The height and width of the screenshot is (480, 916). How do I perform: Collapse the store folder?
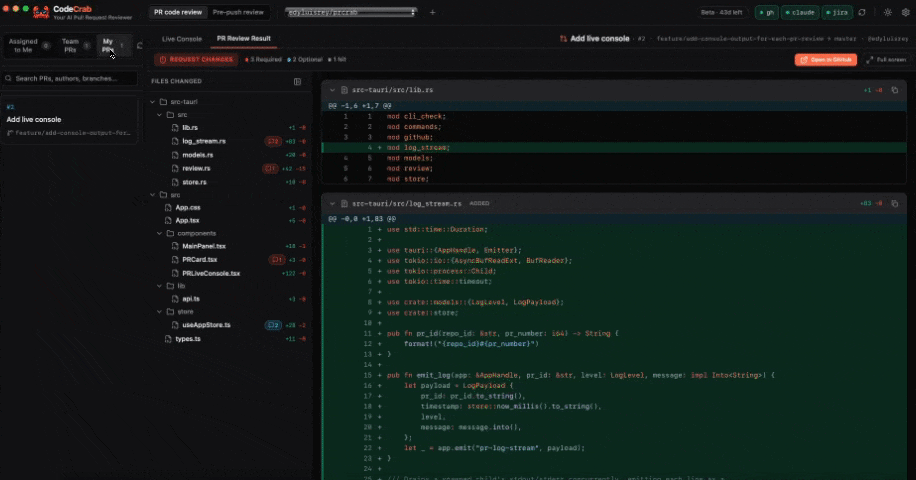tap(159, 312)
